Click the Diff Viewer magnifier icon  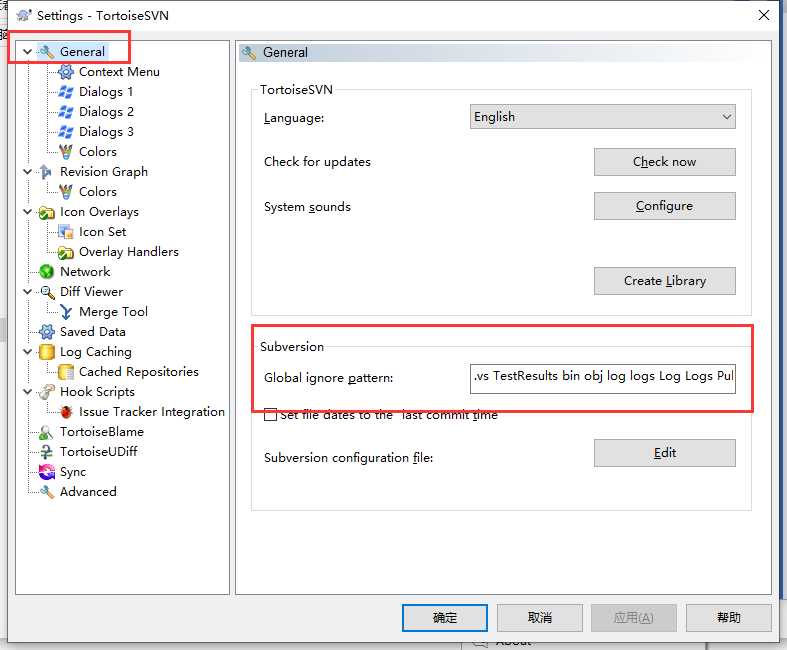tap(47, 292)
